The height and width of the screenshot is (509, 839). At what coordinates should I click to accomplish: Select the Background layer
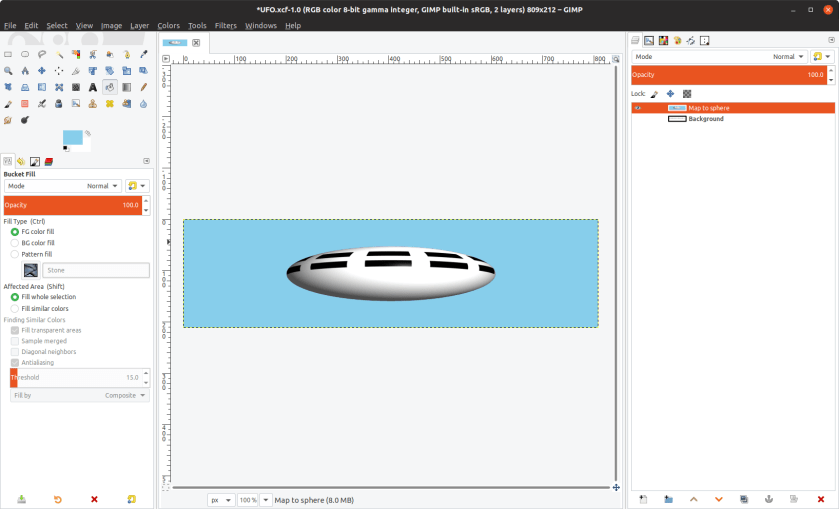[x=705, y=119]
